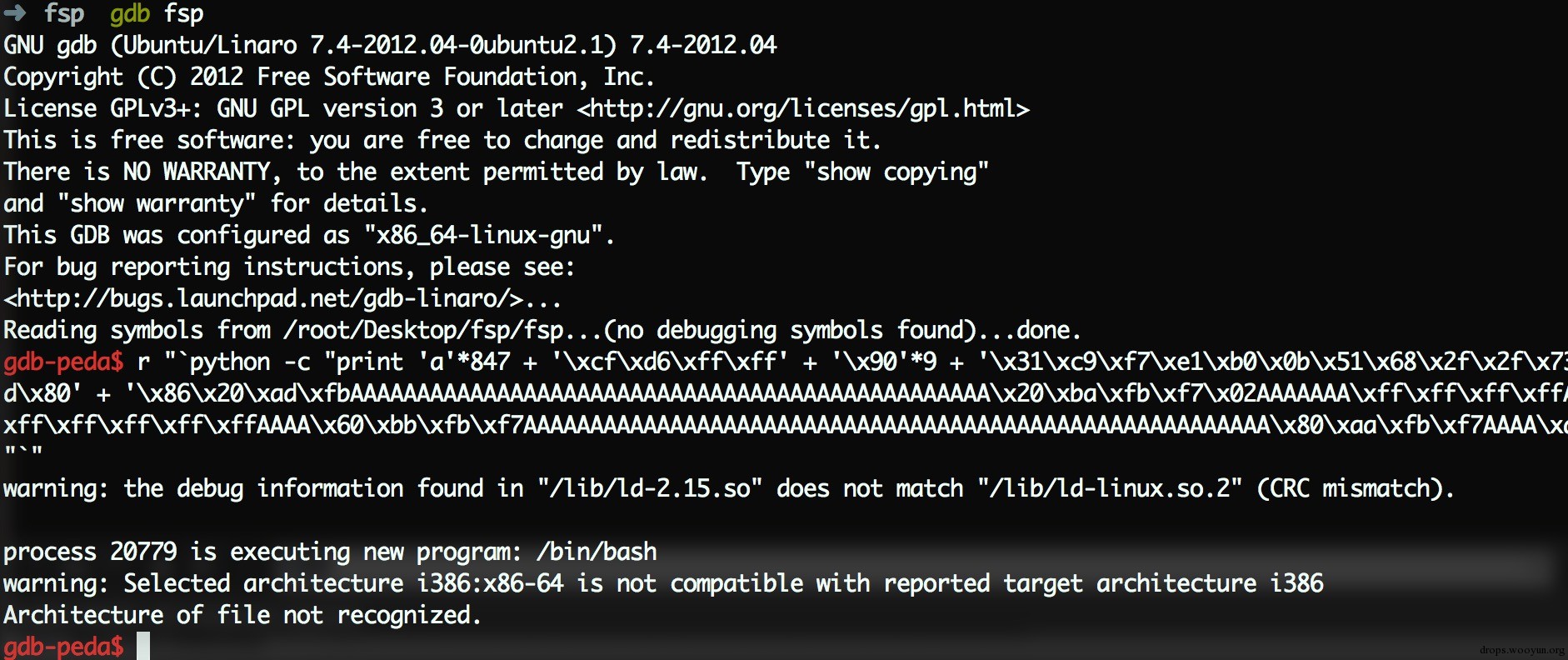This screenshot has height=660, width=1568.
Task: Click the first red gdb-peda$ prompt
Action: (x=63, y=362)
